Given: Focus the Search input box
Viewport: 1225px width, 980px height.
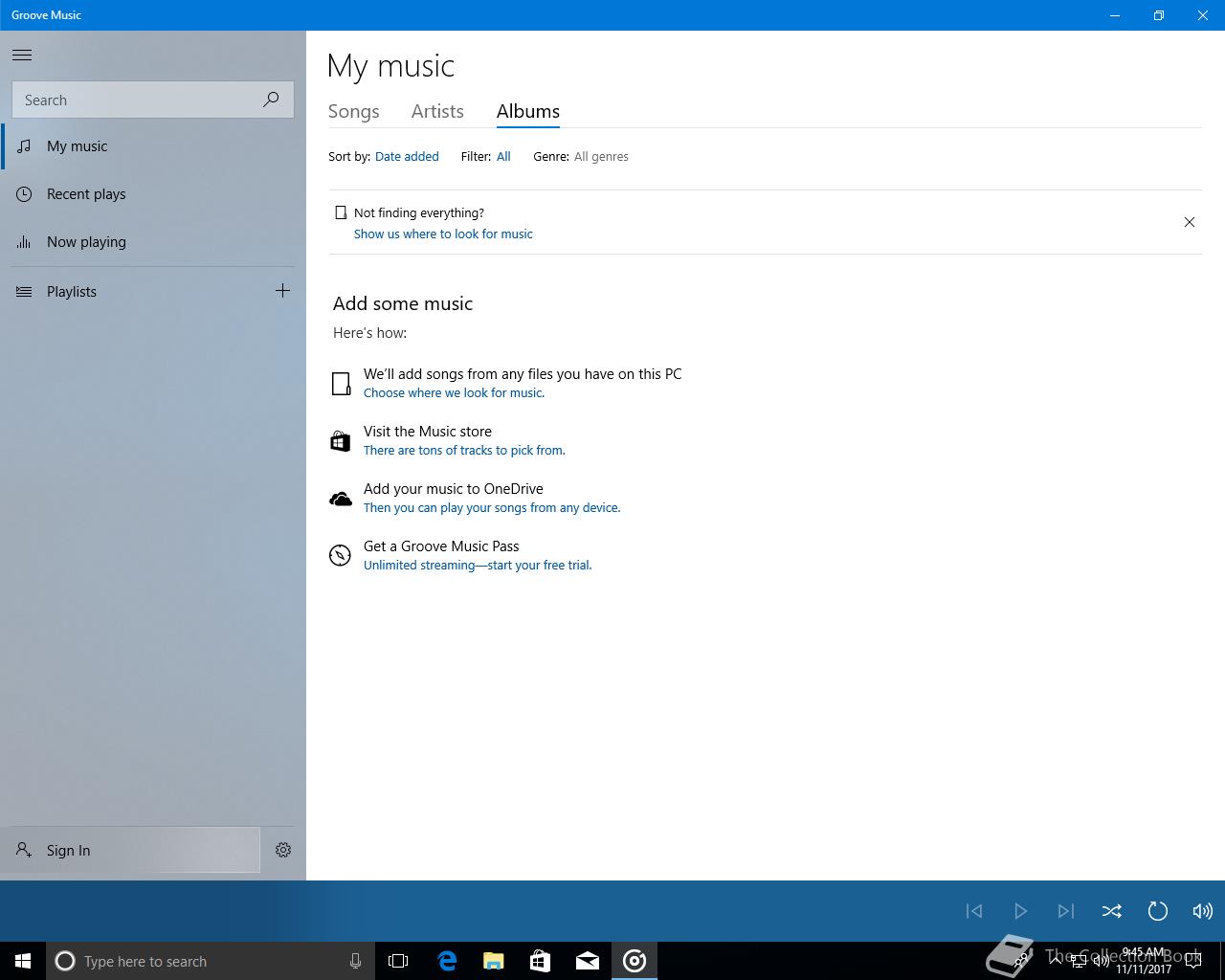Looking at the screenshot, I should pyautogui.click(x=153, y=100).
